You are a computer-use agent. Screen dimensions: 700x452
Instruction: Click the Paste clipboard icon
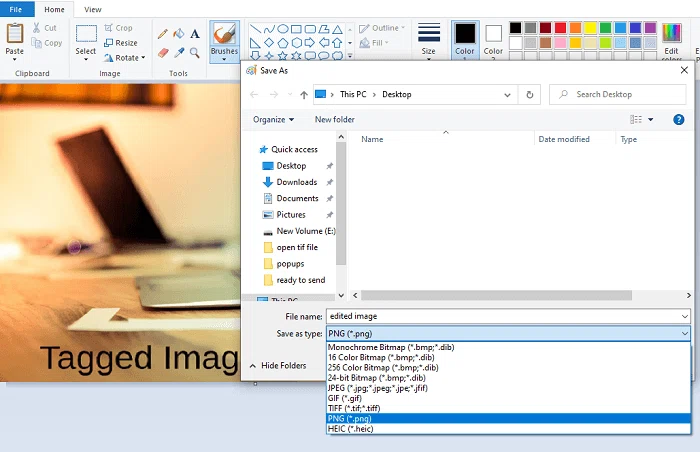pos(14,33)
